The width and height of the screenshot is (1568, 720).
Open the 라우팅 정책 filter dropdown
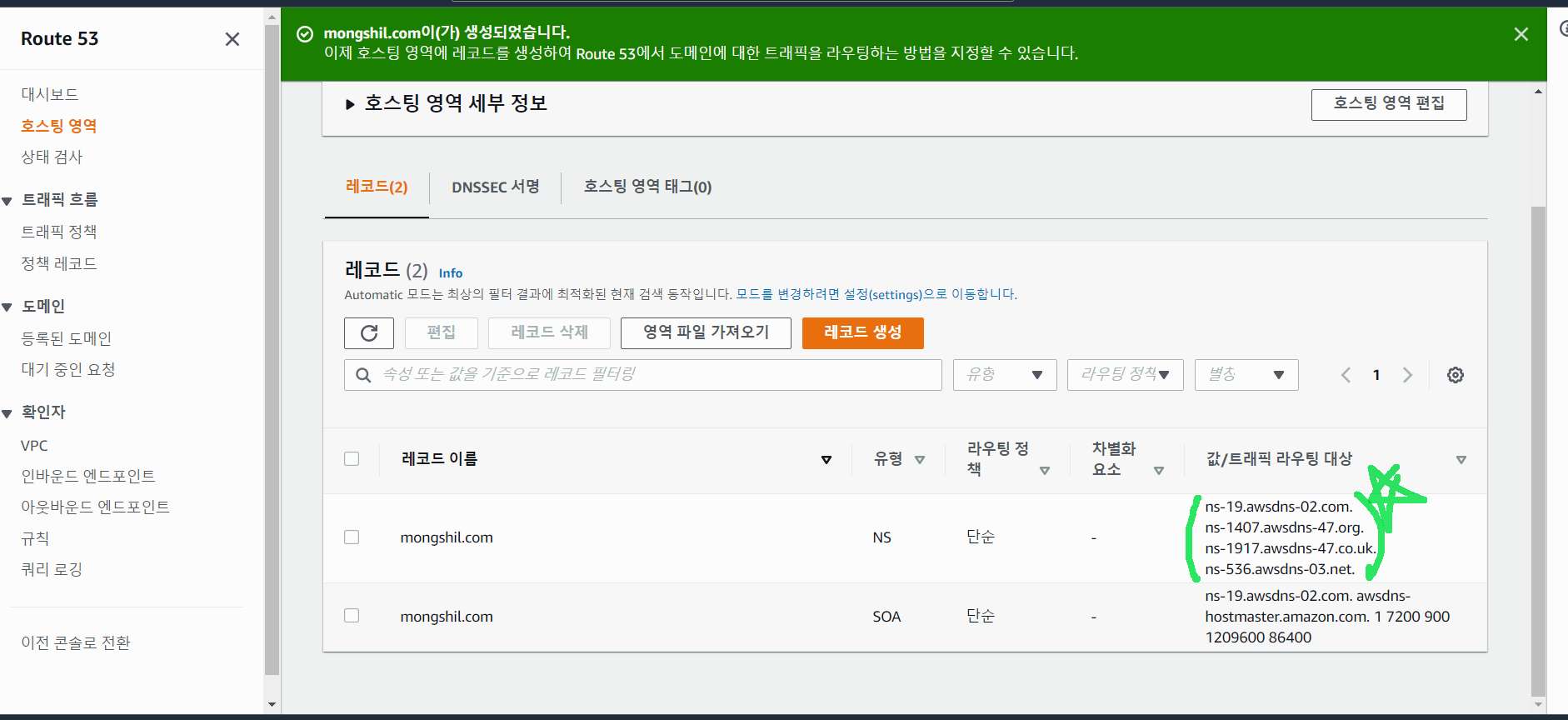[1126, 375]
